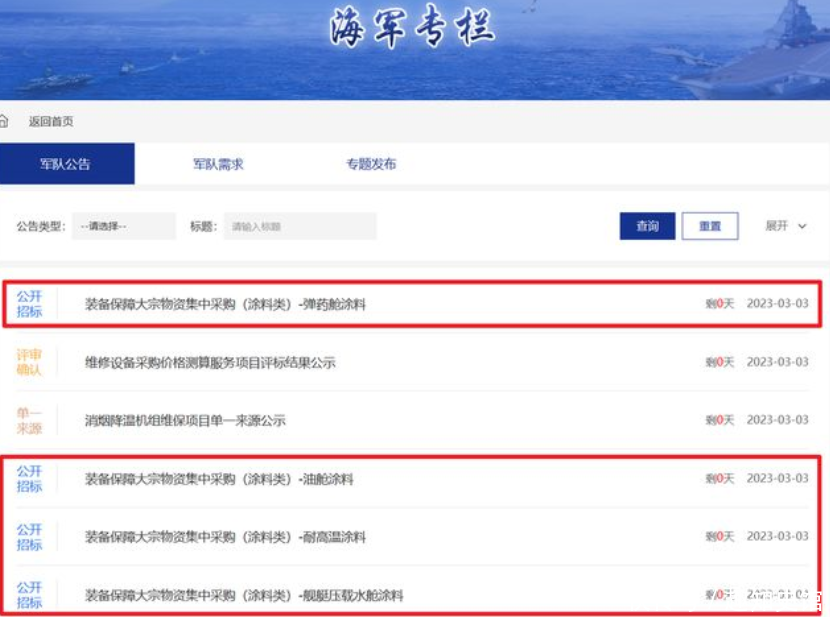Open the 油舱涂料 procurement notice
The image size is (830, 617).
[x=219, y=479]
